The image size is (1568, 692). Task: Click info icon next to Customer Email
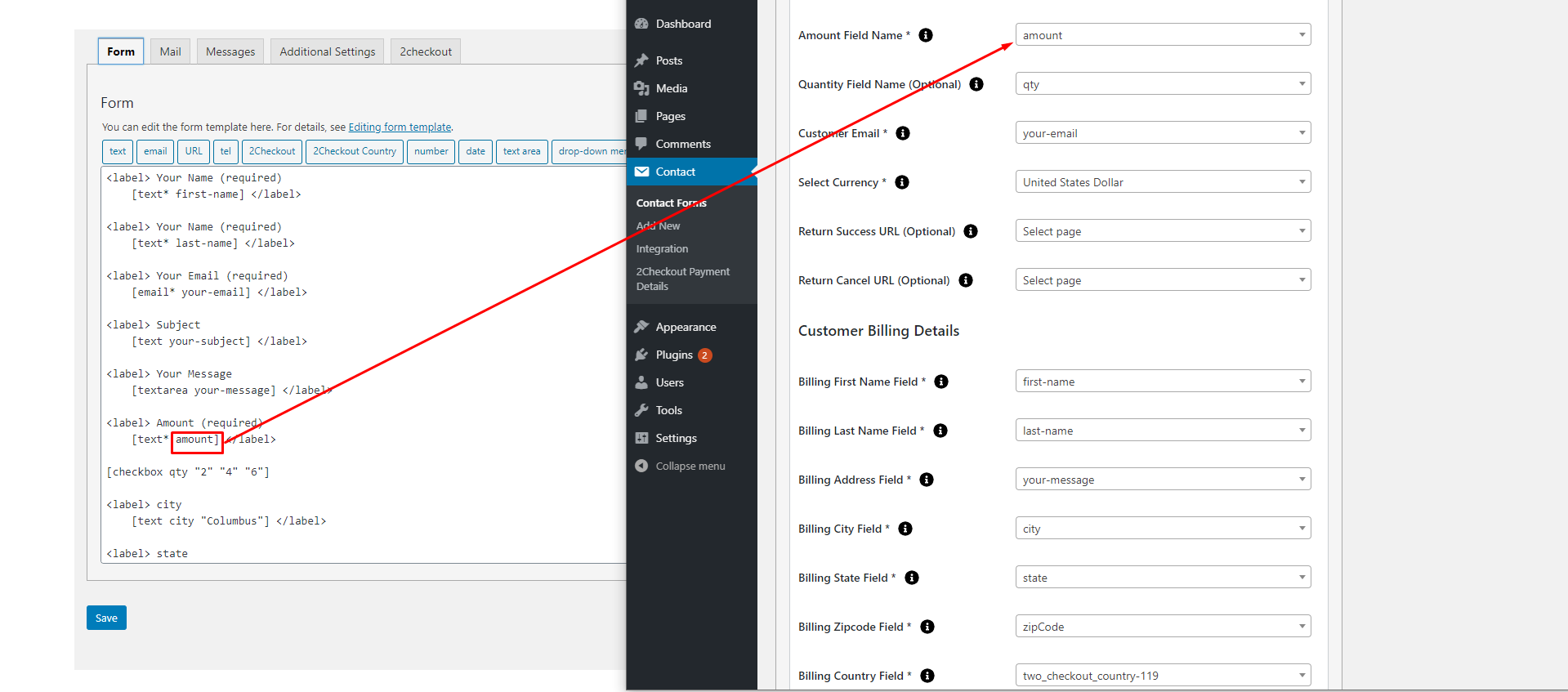tap(903, 133)
